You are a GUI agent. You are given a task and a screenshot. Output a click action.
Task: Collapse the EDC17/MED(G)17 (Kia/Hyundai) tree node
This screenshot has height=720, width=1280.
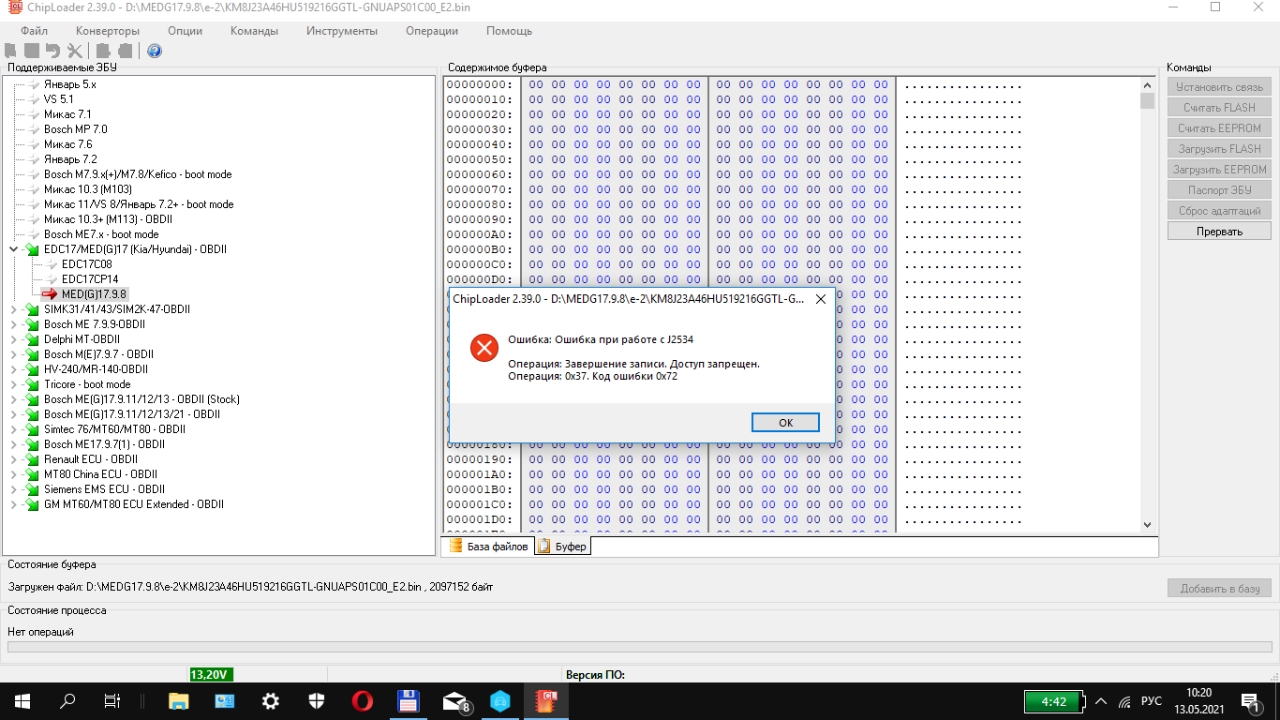tap(14, 249)
